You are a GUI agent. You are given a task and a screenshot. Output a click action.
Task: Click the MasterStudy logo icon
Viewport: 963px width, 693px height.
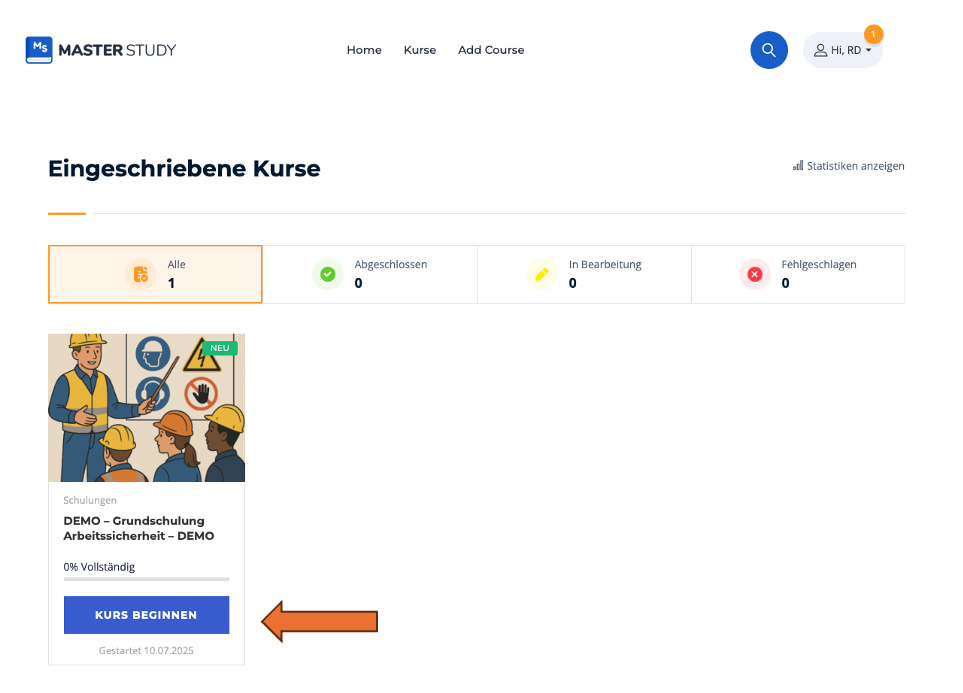click(39, 50)
